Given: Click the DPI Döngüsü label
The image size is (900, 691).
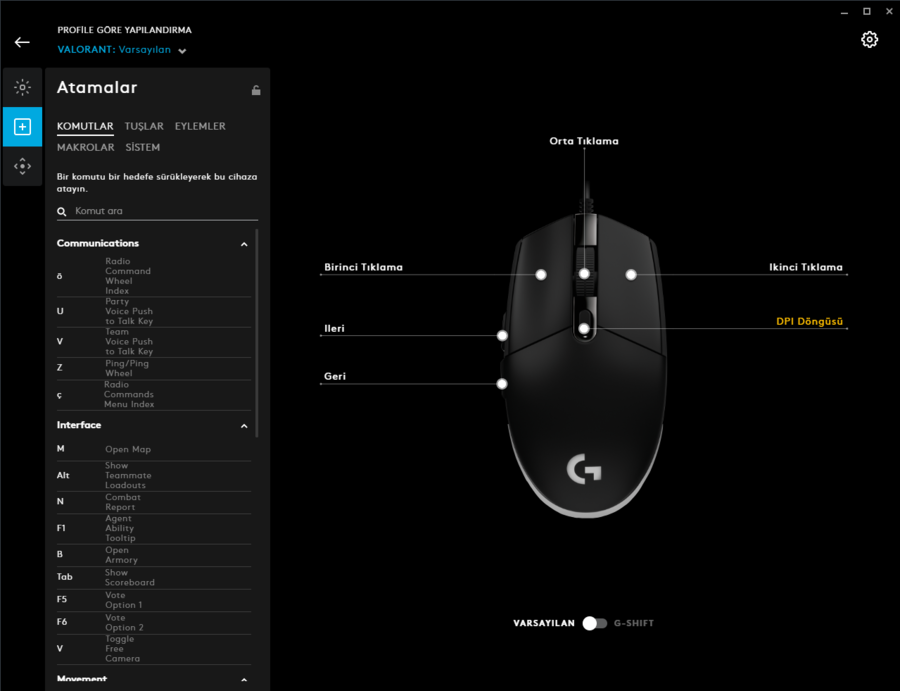Looking at the screenshot, I should (809, 321).
